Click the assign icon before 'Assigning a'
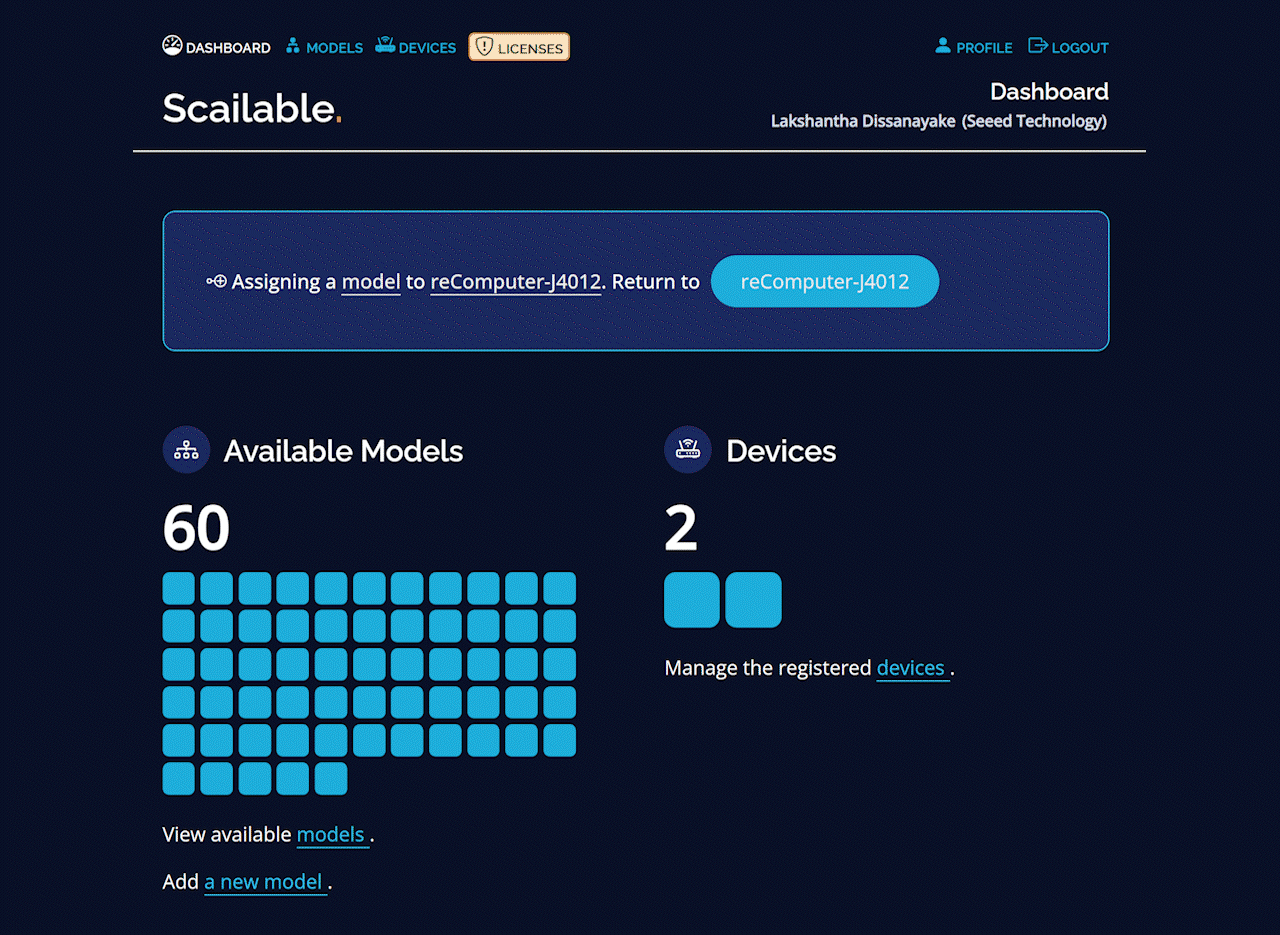 (217, 282)
